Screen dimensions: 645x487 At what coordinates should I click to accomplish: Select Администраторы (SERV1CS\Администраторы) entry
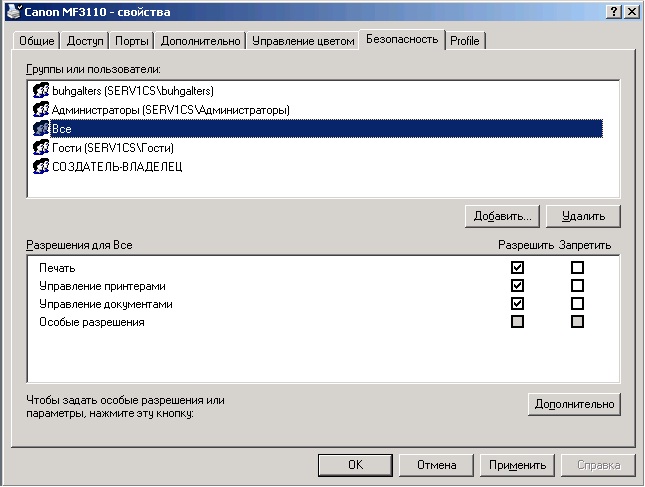[171, 110]
